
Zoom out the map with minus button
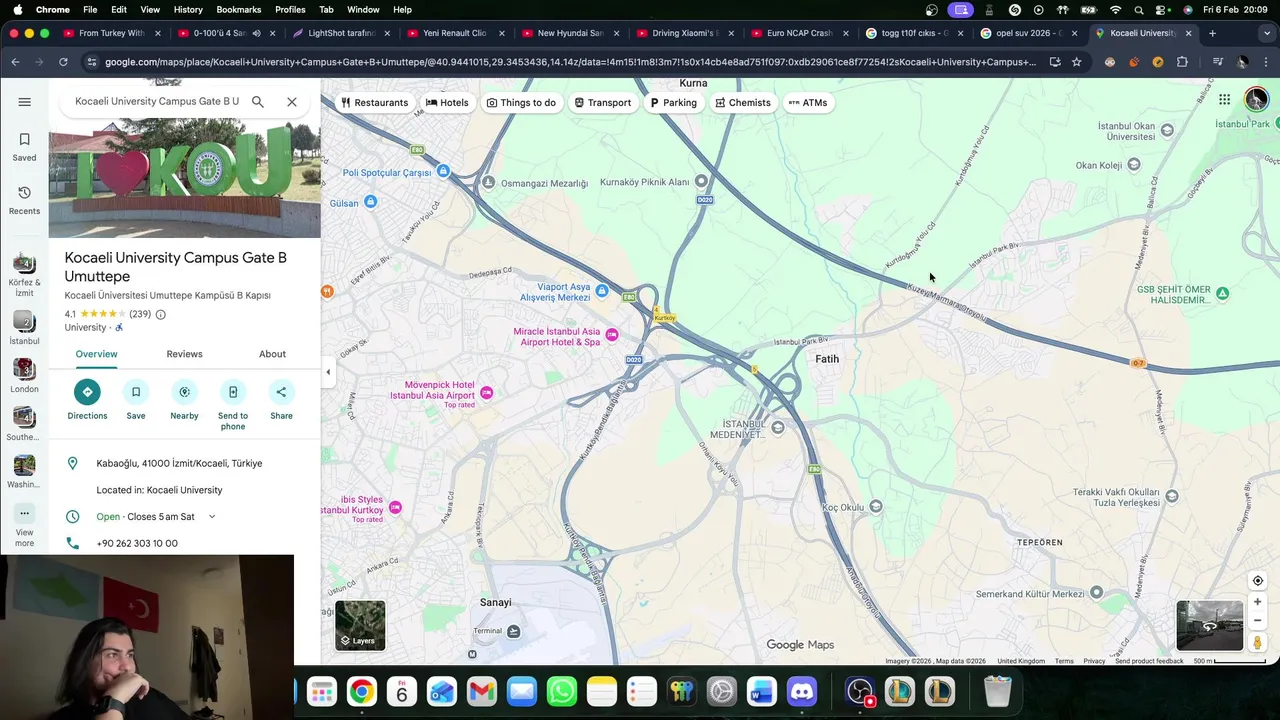[1258, 620]
